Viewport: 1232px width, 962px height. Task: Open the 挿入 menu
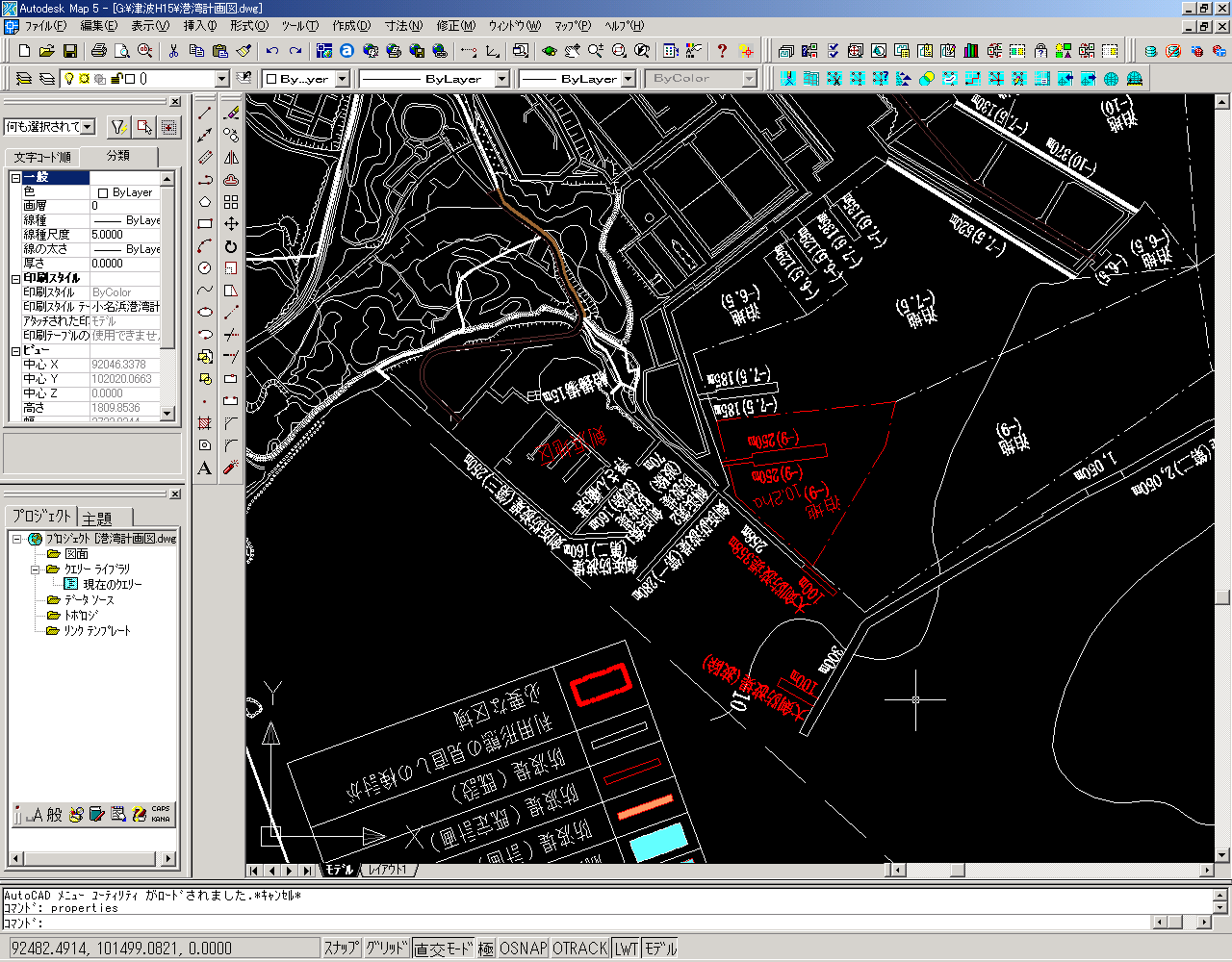(x=200, y=26)
